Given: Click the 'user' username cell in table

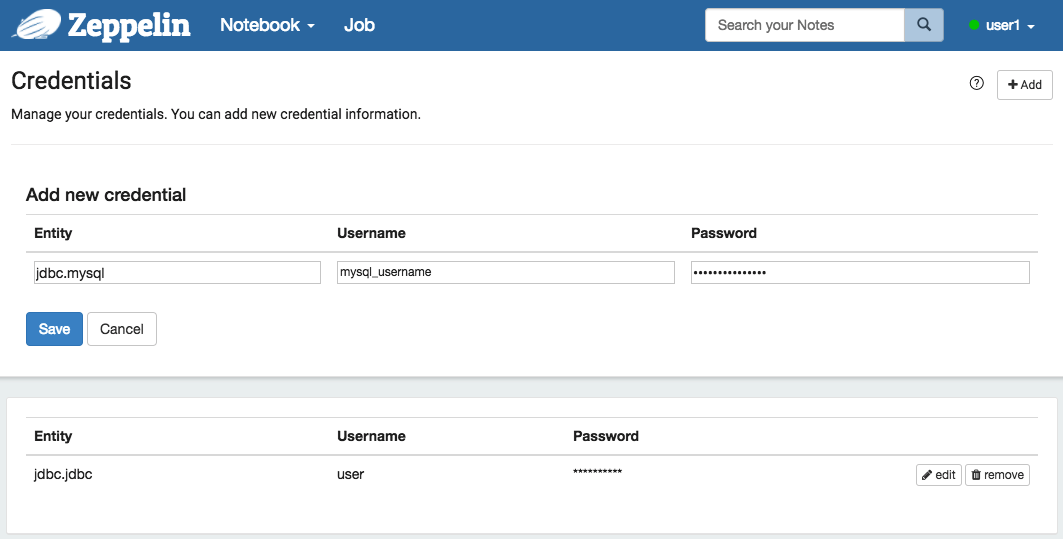Looking at the screenshot, I should click(x=351, y=474).
